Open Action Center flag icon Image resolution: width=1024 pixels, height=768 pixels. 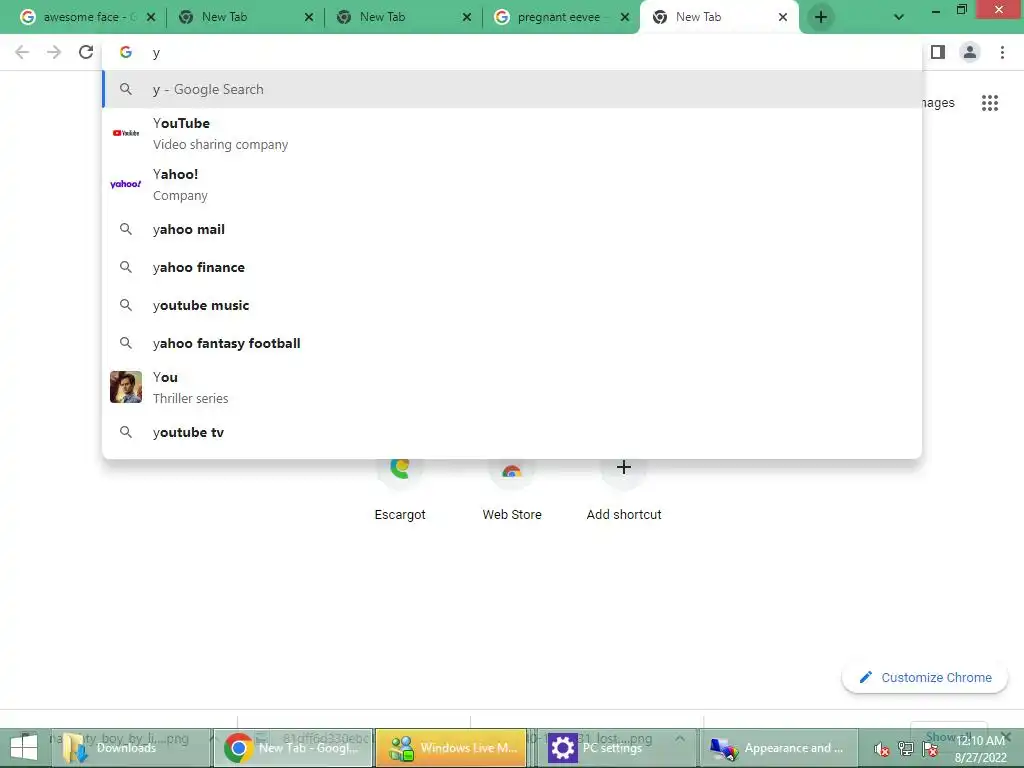point(930,749)
